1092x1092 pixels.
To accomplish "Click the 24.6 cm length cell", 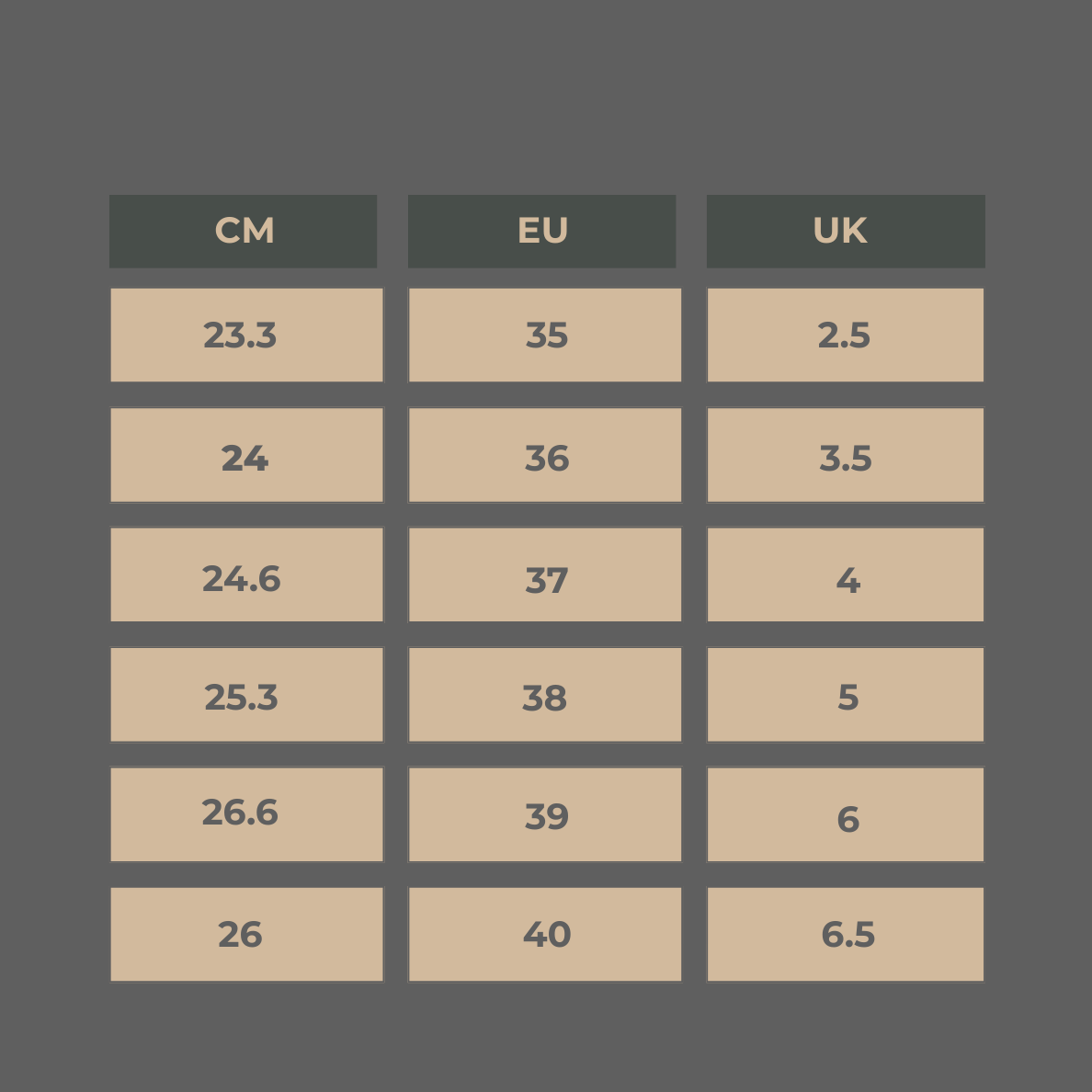I will pos(246,575).
